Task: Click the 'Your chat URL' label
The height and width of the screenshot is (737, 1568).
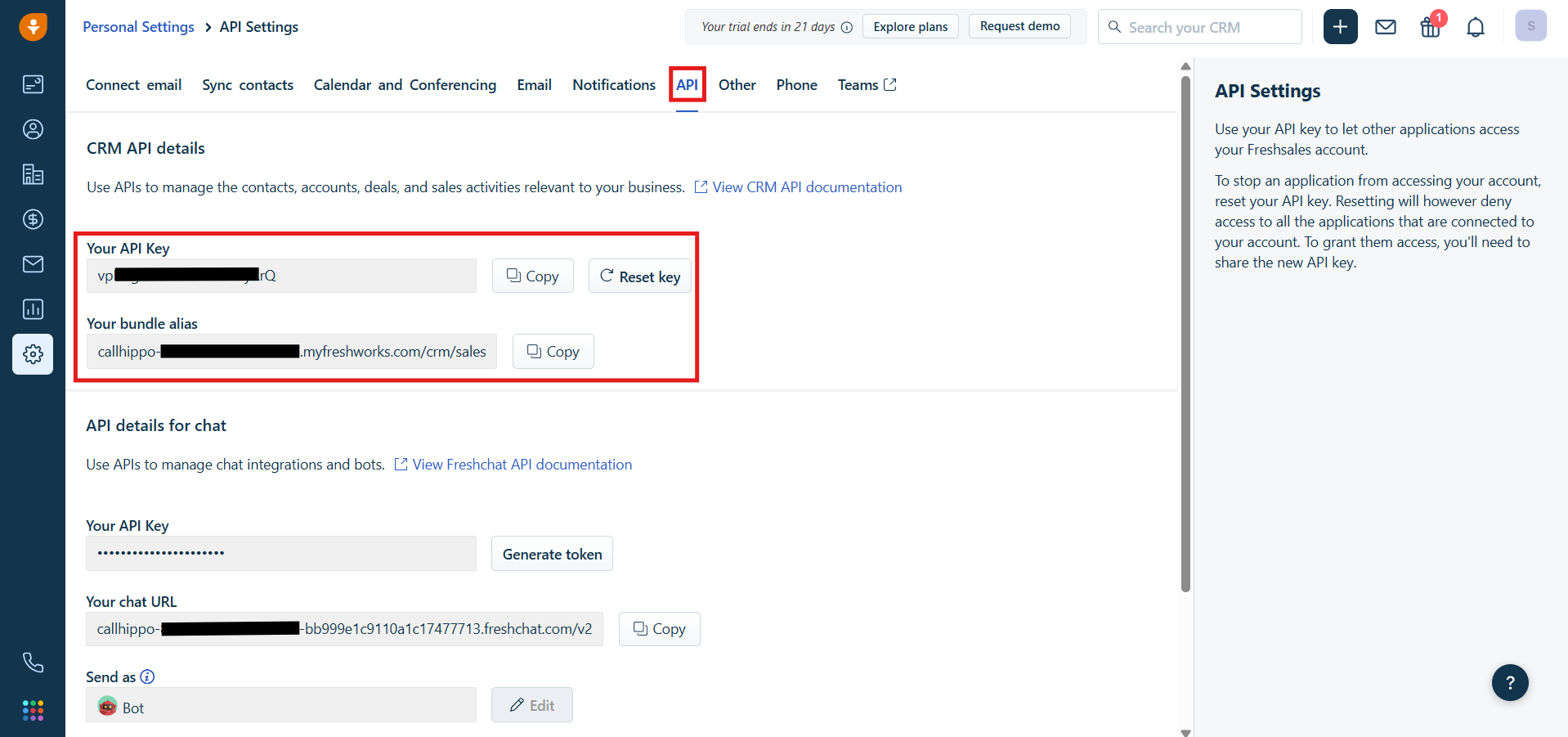Action: [x=132, y=601]
